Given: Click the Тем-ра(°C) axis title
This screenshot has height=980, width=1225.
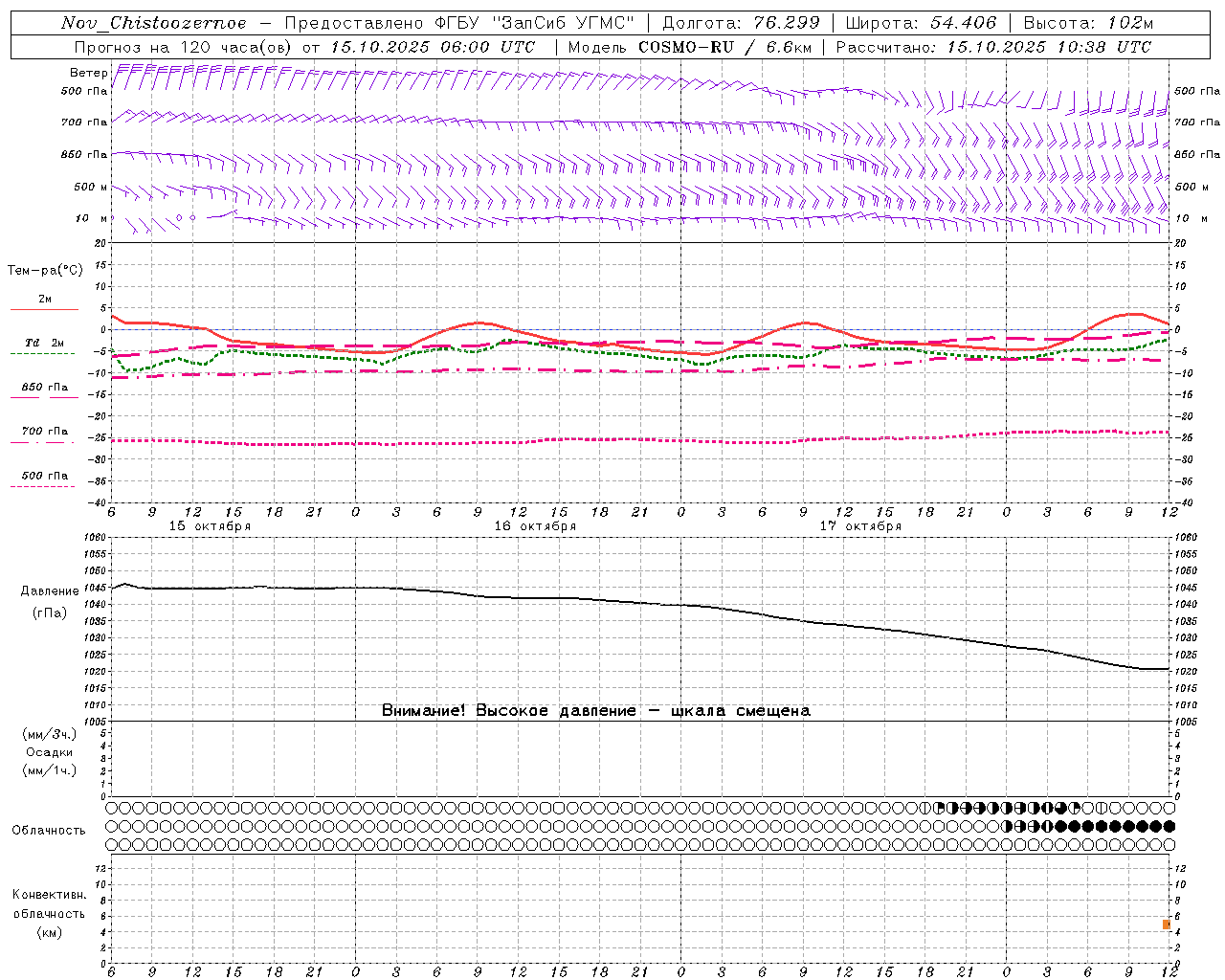Looking at the screenshot, I should pos(45,271).
